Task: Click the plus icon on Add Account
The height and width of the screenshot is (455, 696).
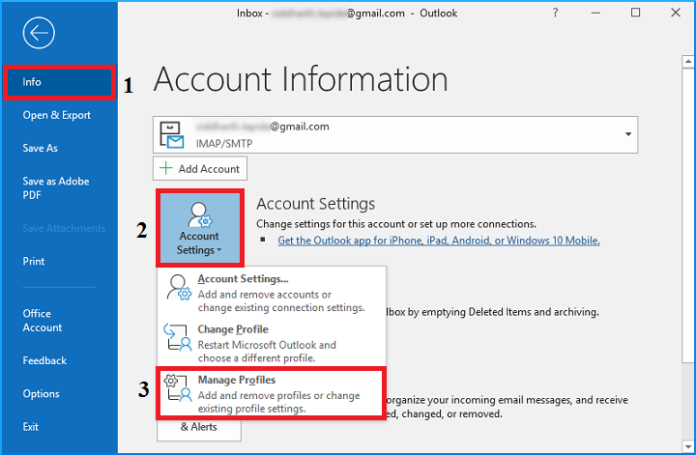Action: coord(165,169)
